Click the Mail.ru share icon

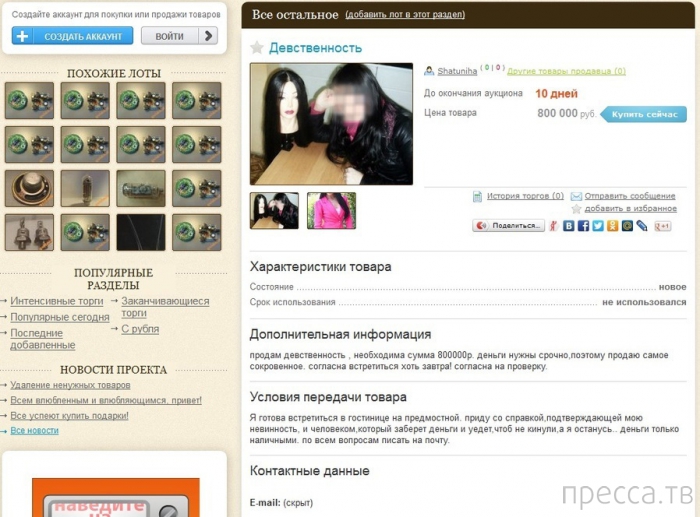[627, 226]
